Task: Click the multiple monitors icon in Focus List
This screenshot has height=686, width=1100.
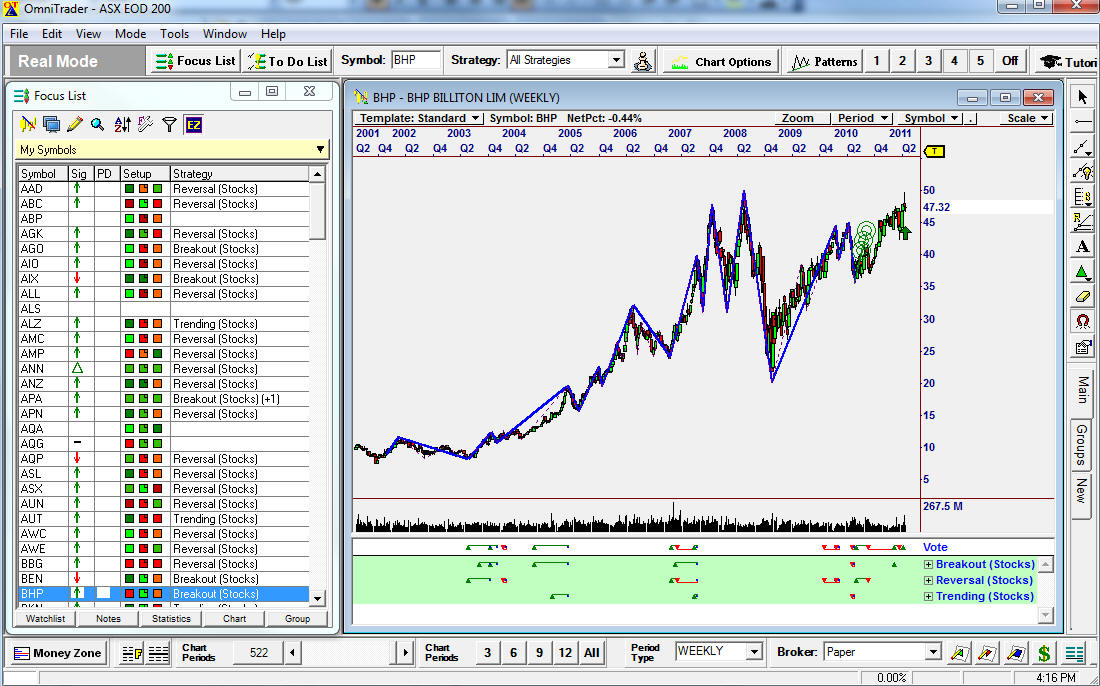Action: (51, 125)
